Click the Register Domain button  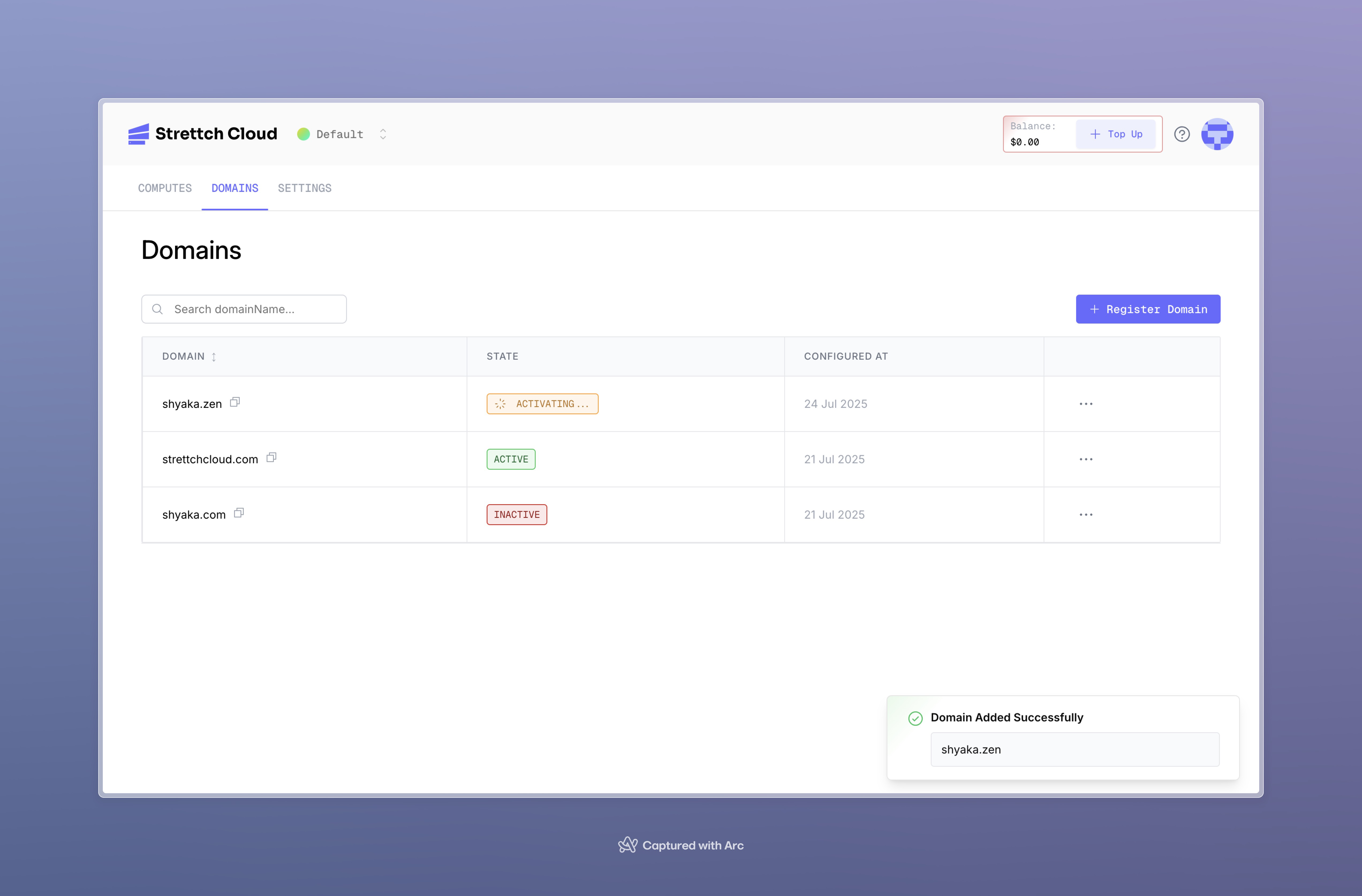[x=1147, y=309]
